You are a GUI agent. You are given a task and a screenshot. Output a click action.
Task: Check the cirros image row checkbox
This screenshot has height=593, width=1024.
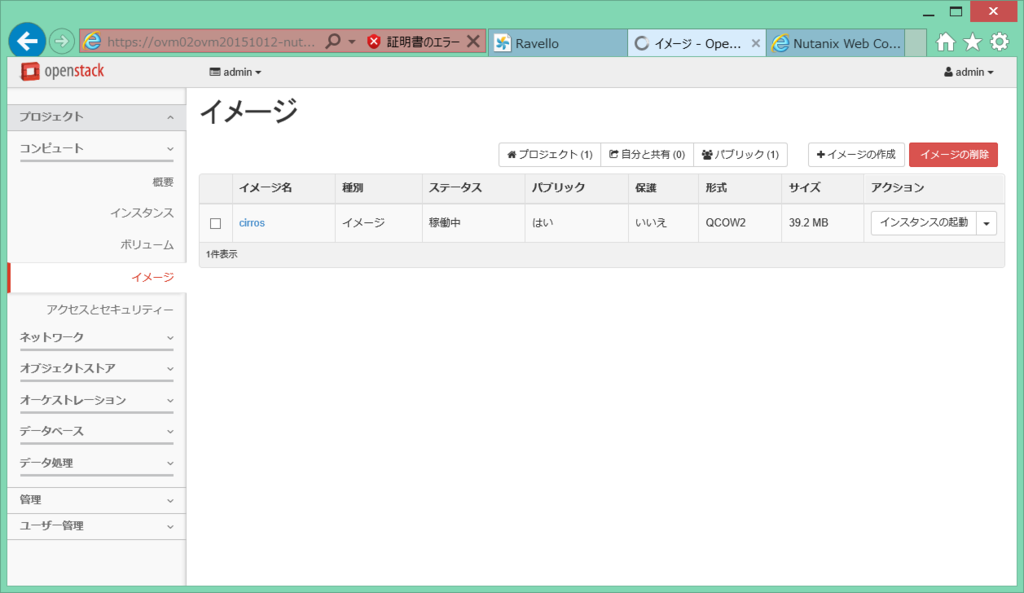click(x=216, y=222)
